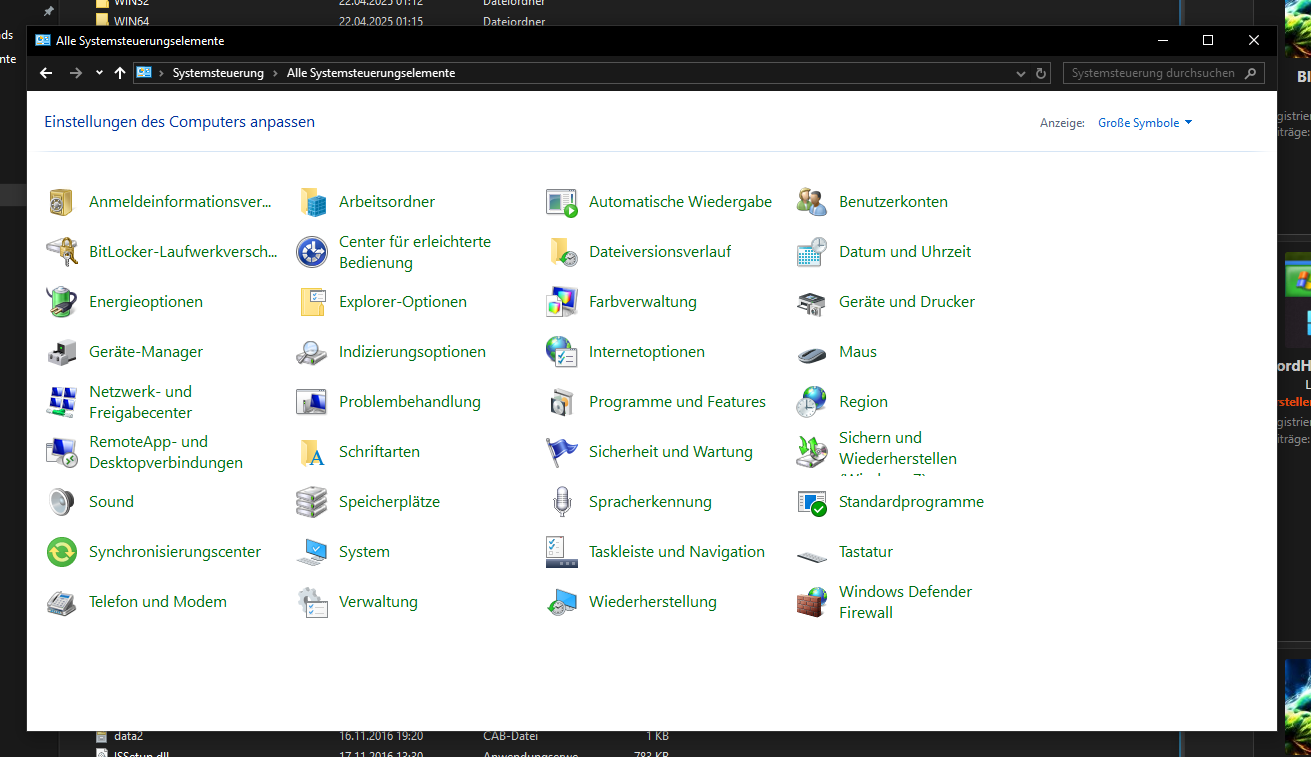Open the Geräte und Drucker icon

(812, 302)
